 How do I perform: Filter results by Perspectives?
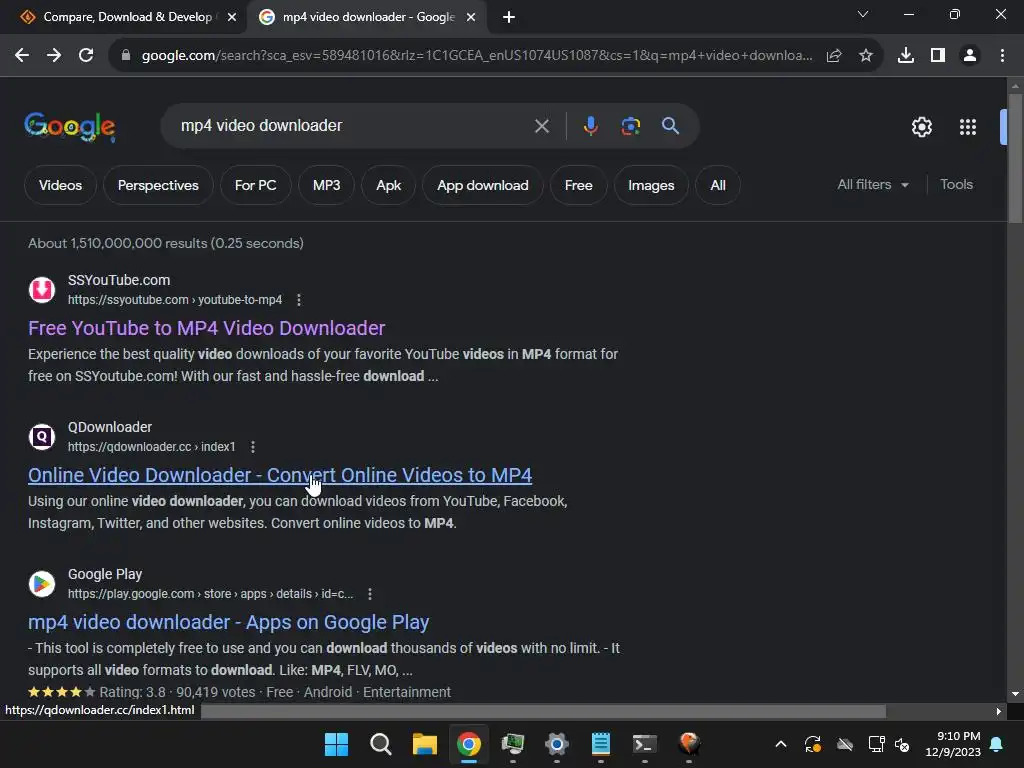(x=158, y=185)
